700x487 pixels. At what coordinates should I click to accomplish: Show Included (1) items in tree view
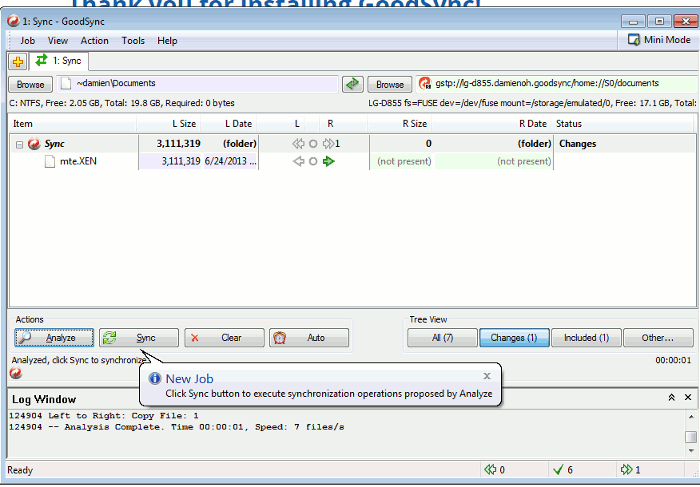click(586, 338)
